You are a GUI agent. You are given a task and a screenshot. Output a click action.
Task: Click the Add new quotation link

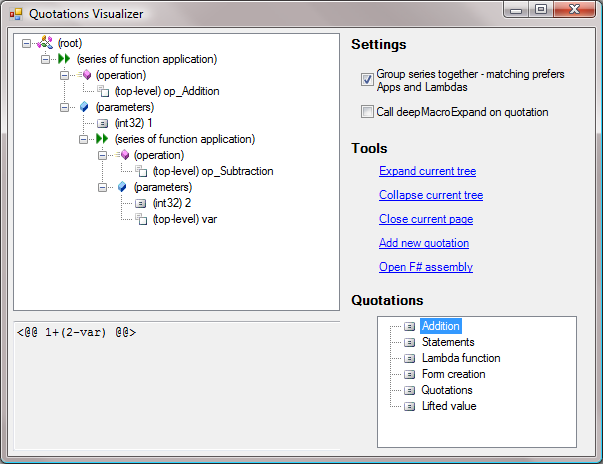424,243
